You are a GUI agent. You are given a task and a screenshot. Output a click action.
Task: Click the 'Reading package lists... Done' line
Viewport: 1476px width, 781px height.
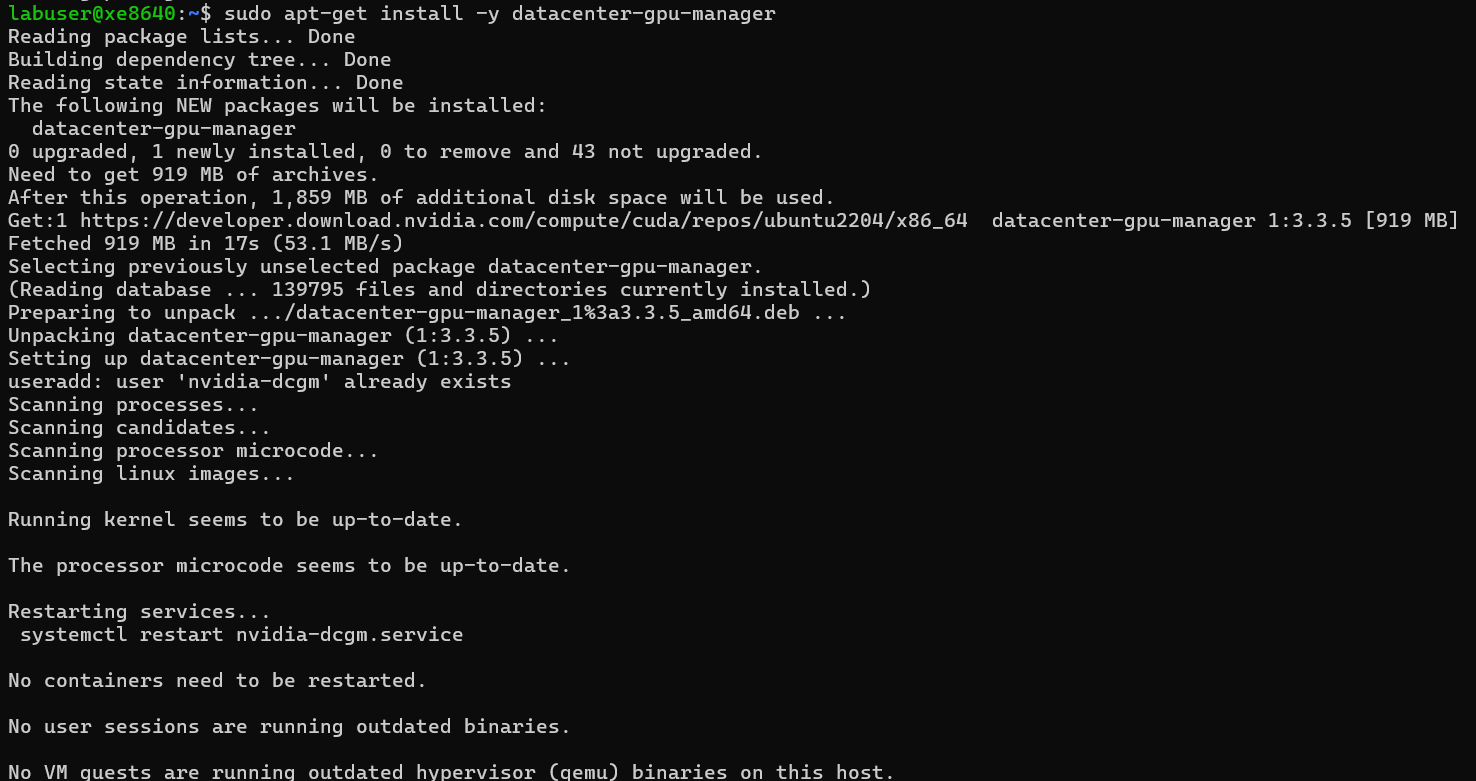click(181, 37)
